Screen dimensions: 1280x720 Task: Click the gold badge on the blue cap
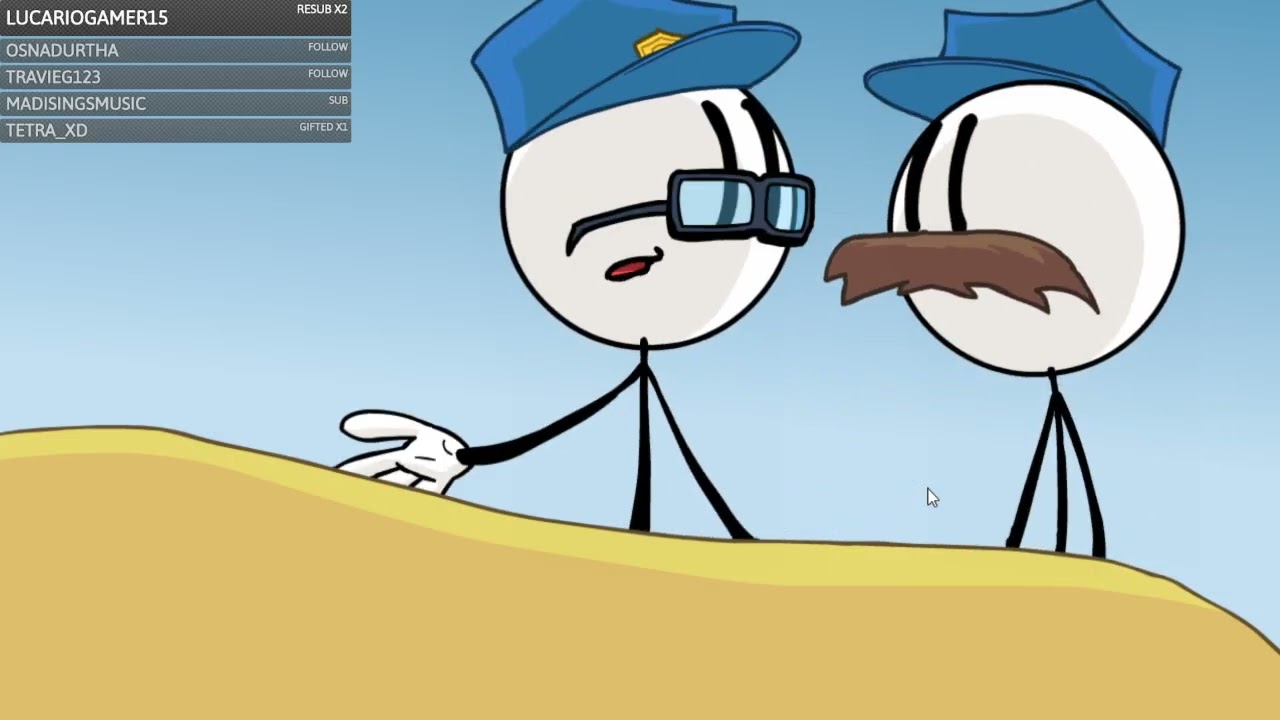(659, 43)
